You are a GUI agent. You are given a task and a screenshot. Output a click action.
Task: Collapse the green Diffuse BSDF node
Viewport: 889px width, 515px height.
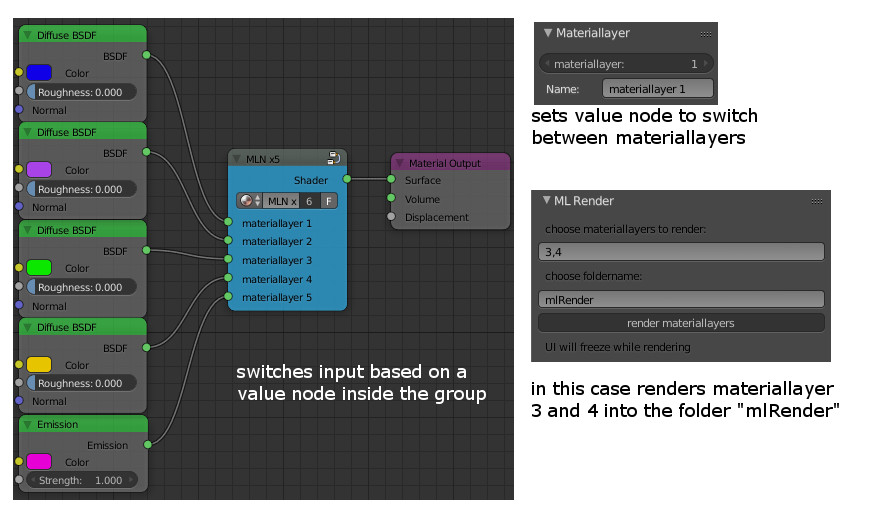click(27, 230)
